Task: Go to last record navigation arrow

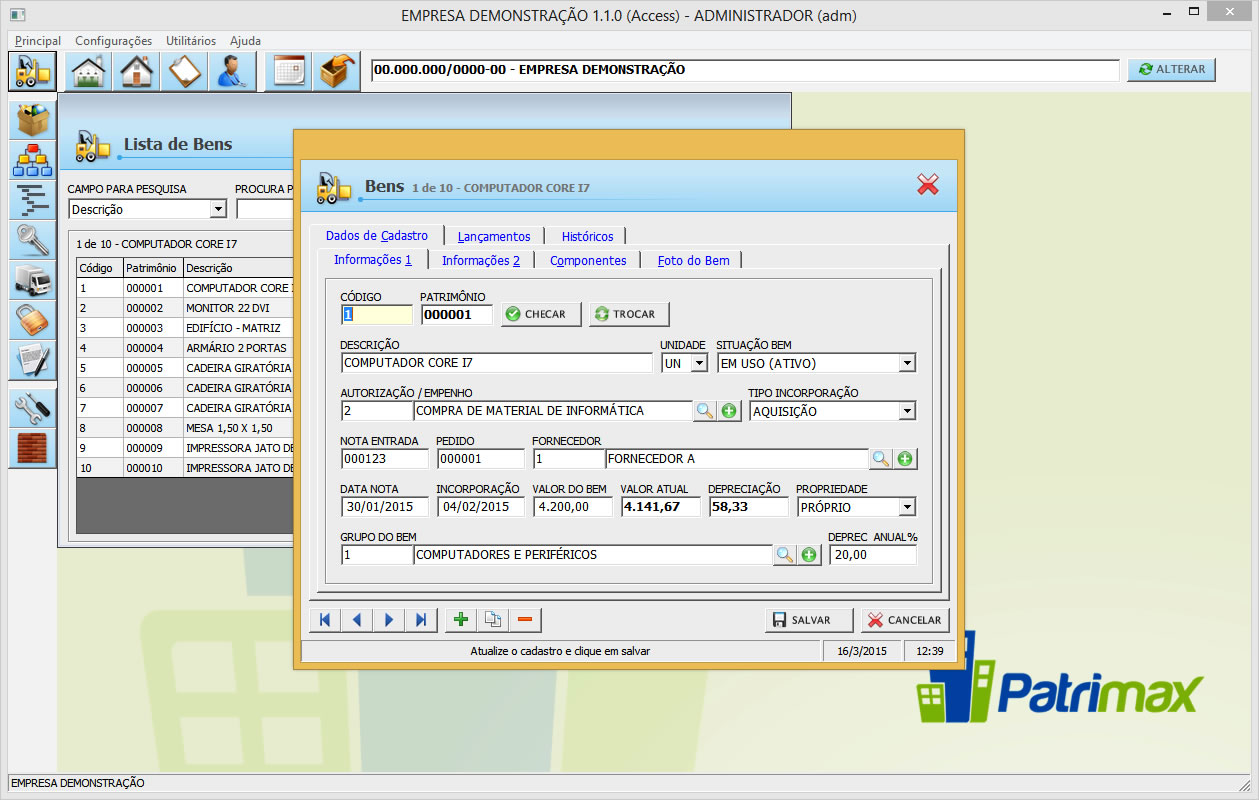Action: pos(421,620)
